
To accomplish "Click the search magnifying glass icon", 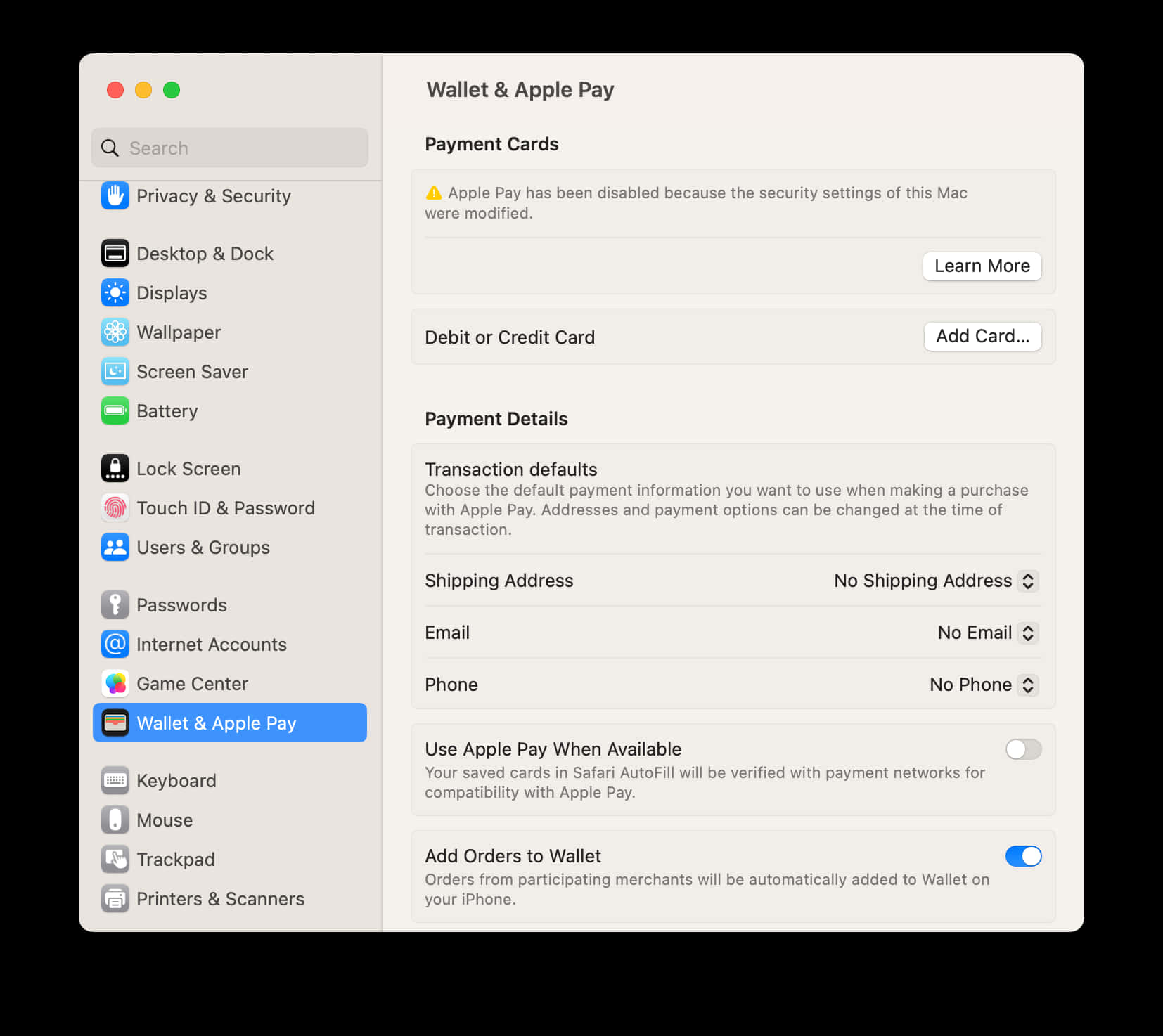I will coord(110,148).
